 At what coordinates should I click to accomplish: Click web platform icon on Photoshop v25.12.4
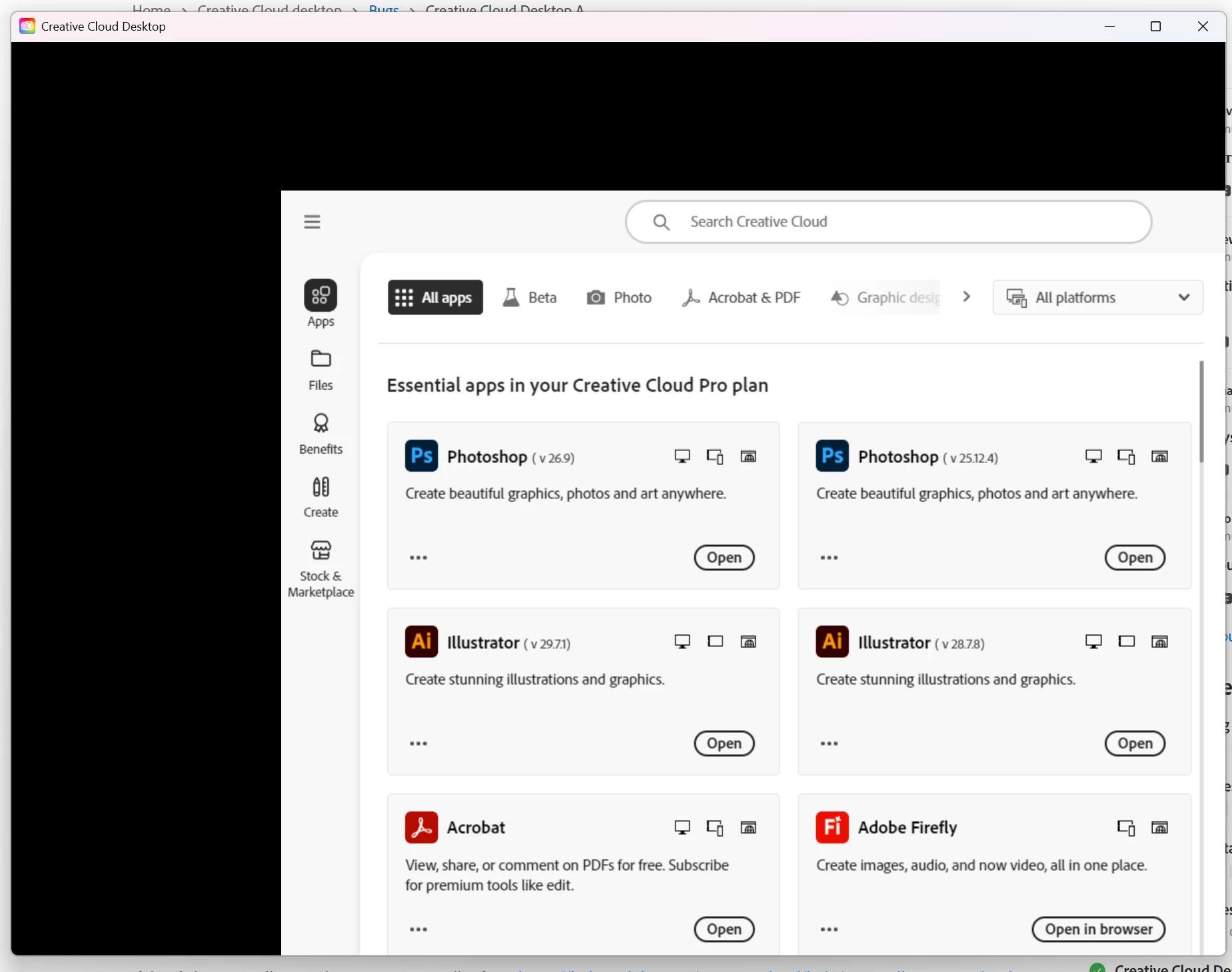click(x=1159, y=456)
